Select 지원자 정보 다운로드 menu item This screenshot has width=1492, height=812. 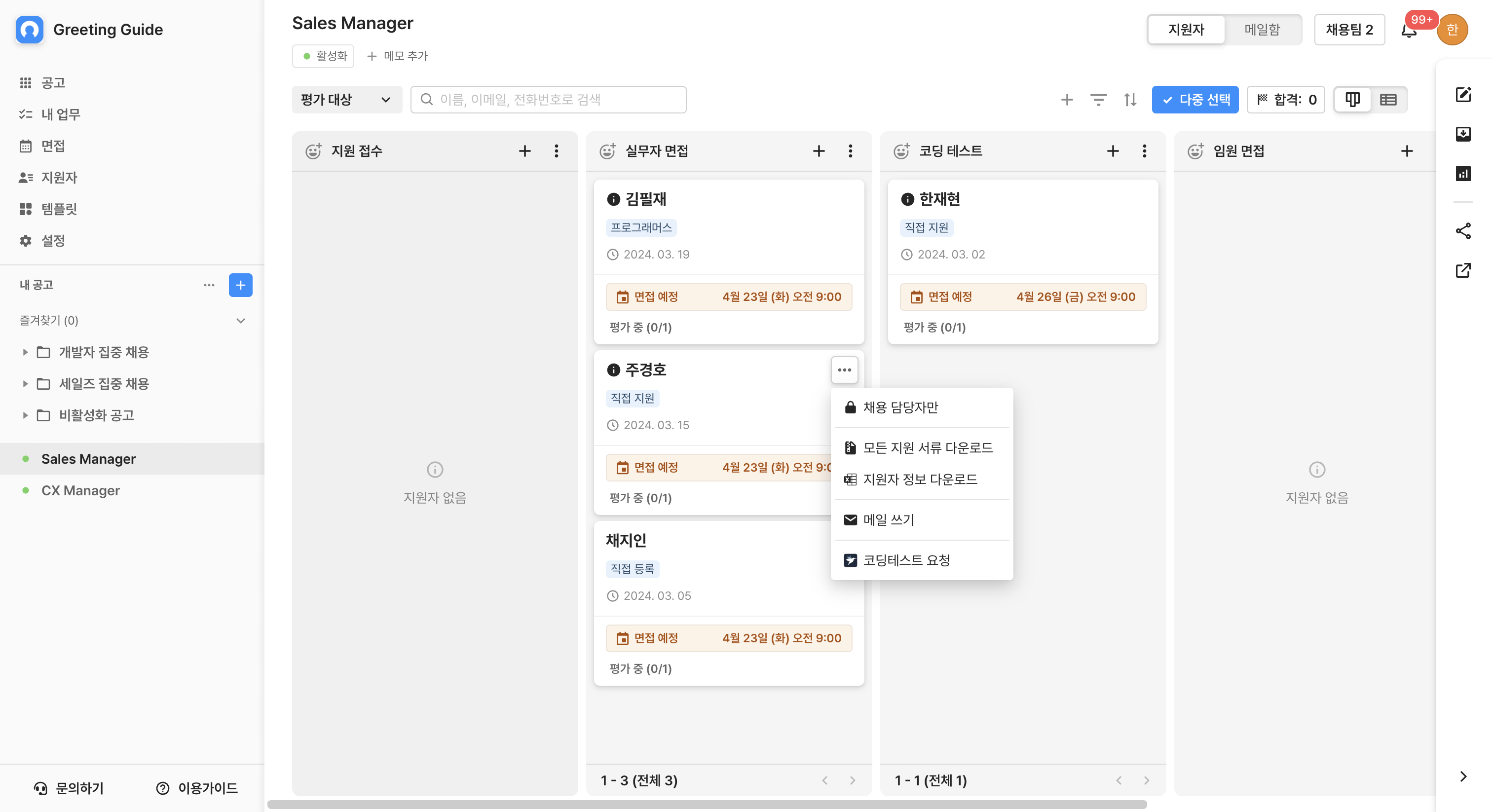click(922, 480)
